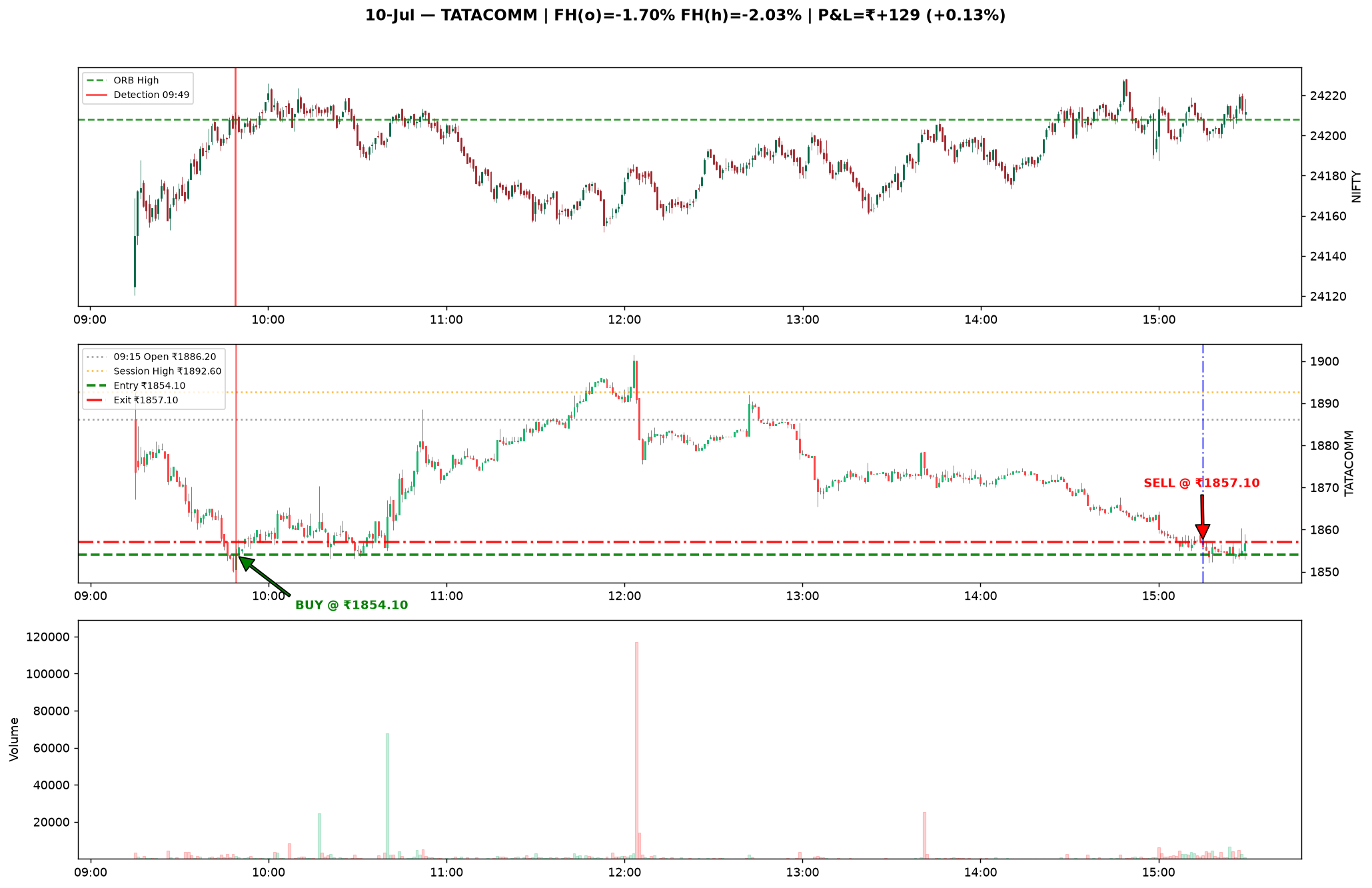Click the red volume bar near 13:40
Image resolution: width=1372 pixels, height=888 pixels.
point(924,835)
